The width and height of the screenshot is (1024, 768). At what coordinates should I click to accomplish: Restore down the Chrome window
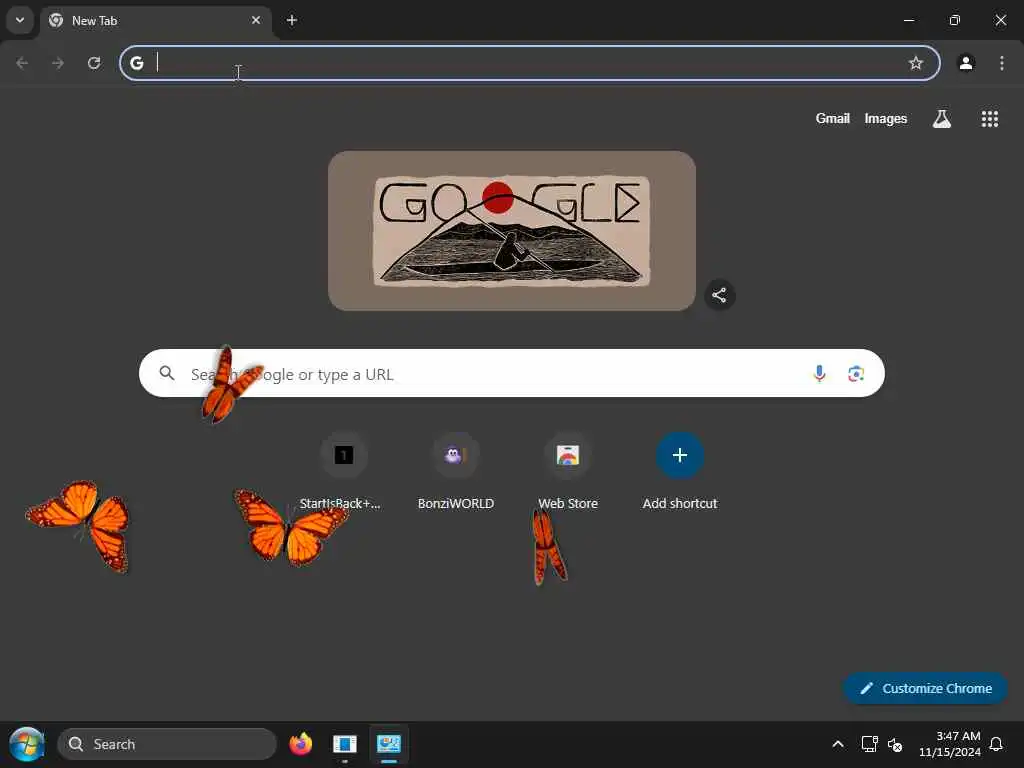(955, 20)
